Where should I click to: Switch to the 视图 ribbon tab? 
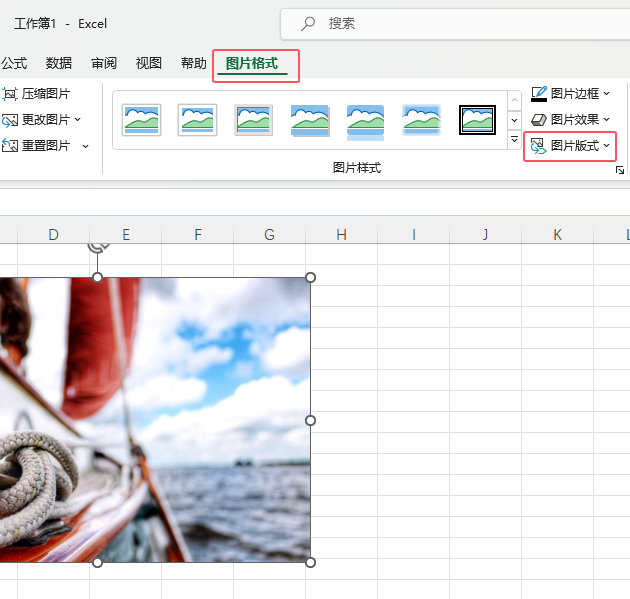point(149,63)
